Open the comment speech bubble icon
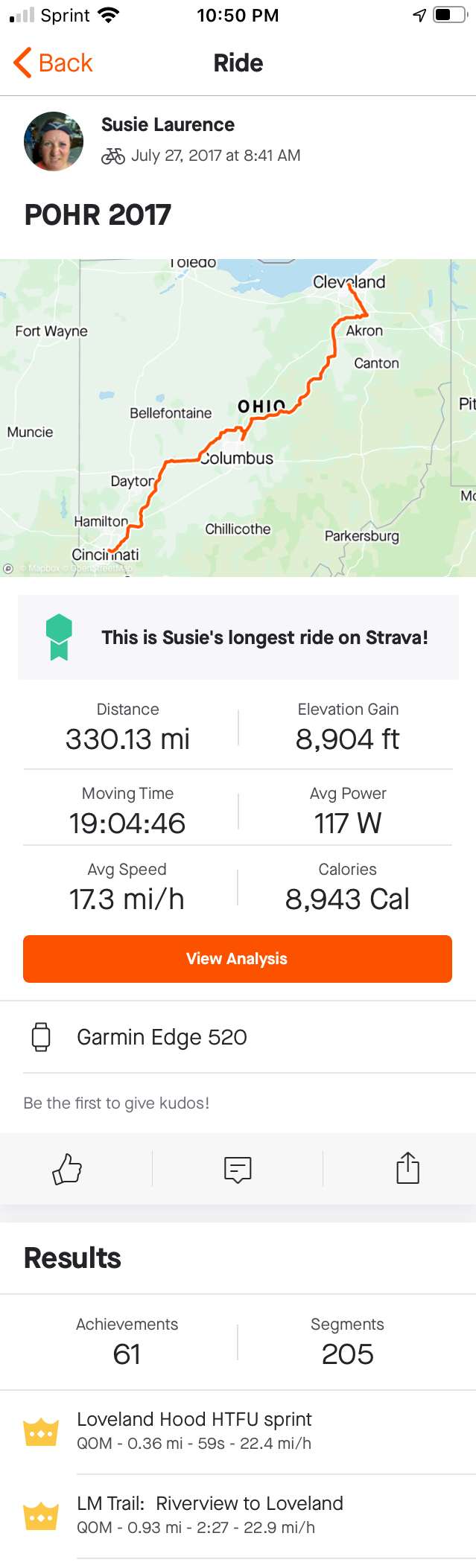Image resolution: width=476 pixels, height=1568 pixels. (238, 1170)
